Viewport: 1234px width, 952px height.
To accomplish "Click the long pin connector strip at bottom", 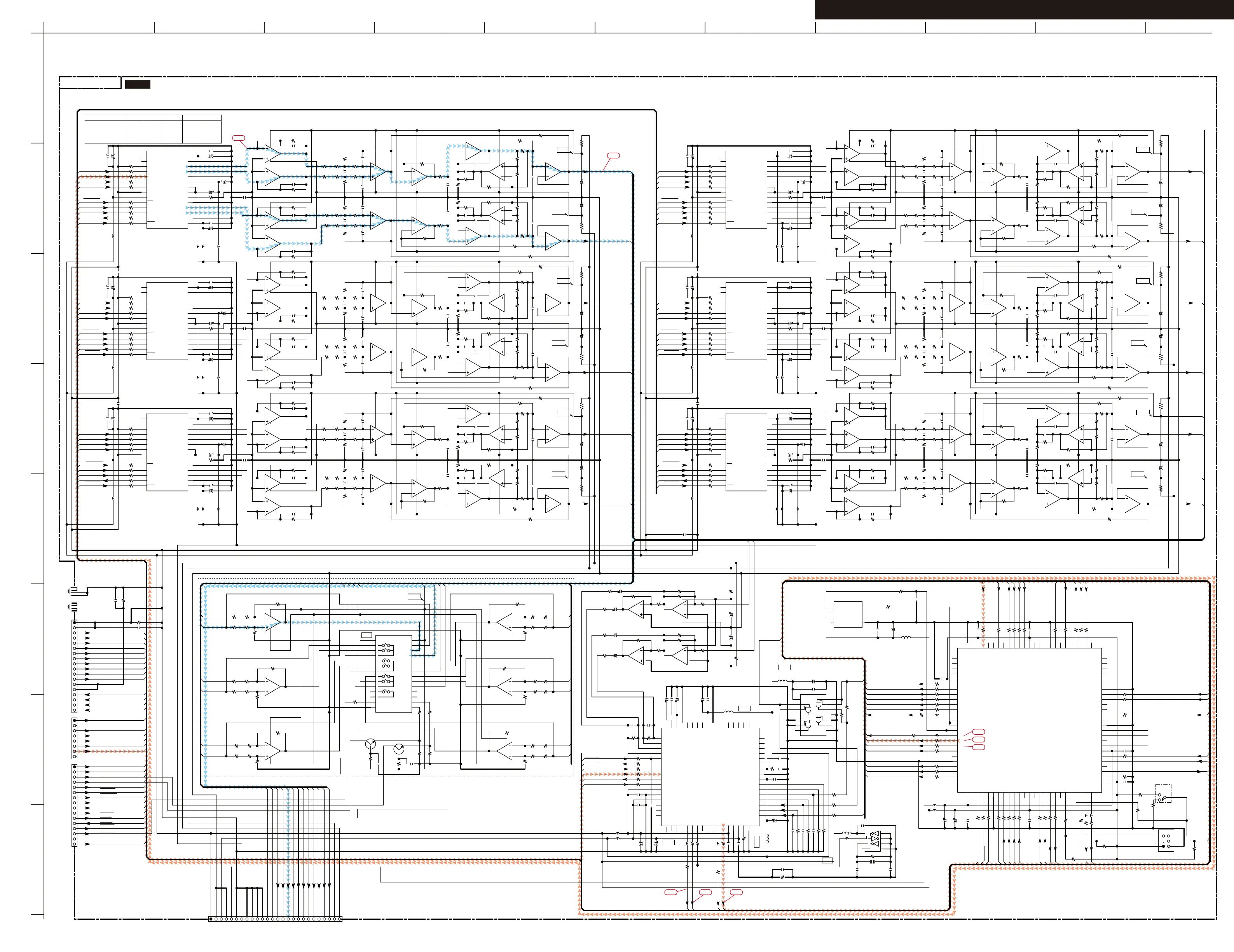I will coord(275,919).
